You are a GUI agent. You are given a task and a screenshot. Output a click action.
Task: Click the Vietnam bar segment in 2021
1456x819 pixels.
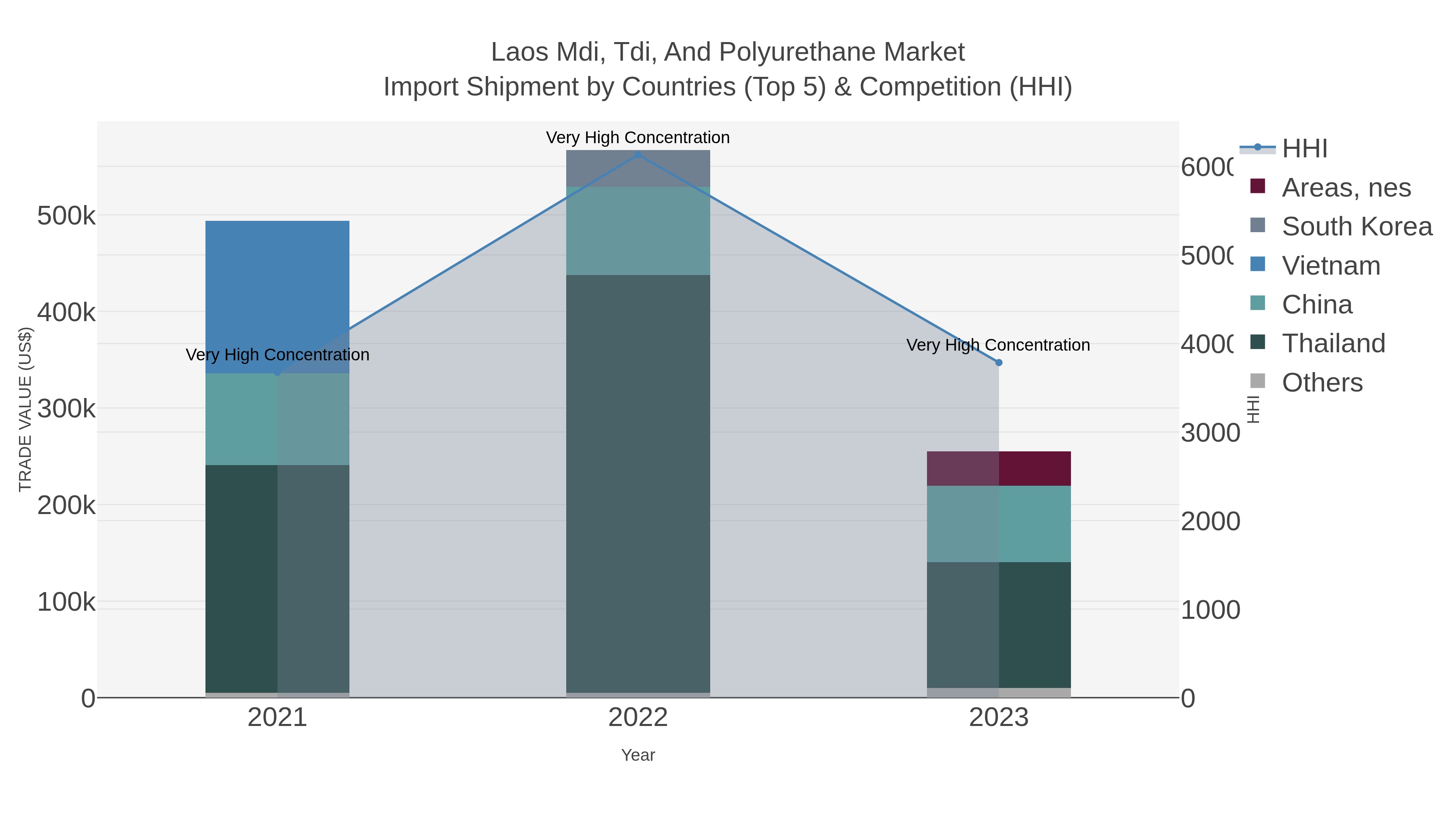pyautogui.click(x=277, y=297)
